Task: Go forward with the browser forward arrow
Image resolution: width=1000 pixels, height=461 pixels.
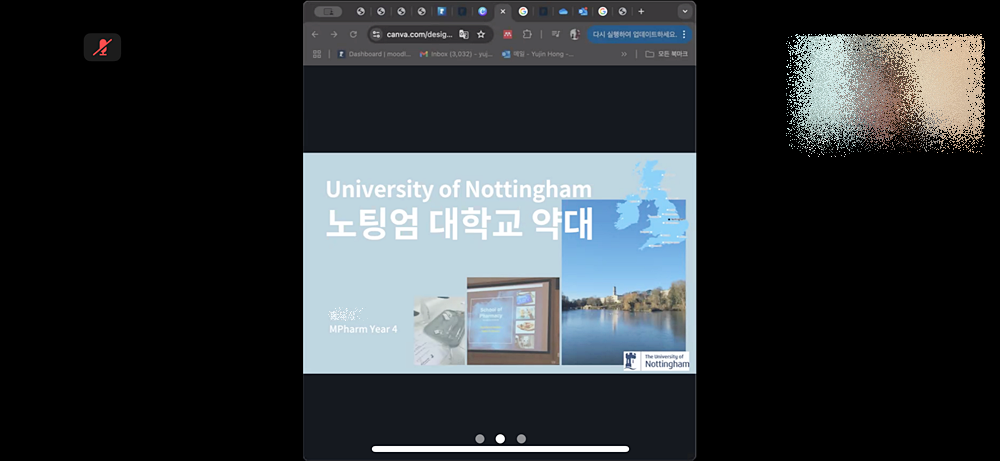Action: (334, 34)
